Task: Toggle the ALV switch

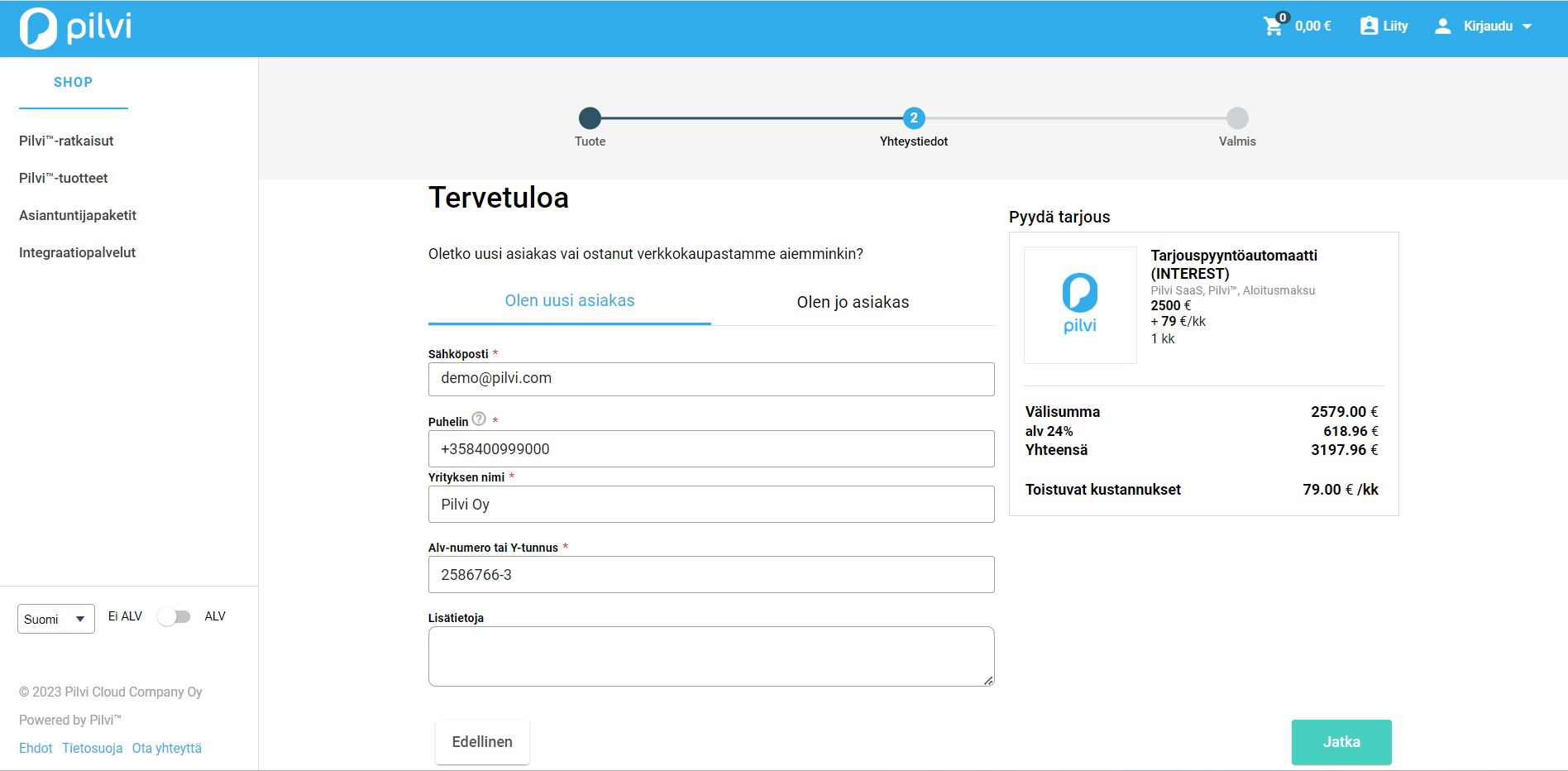Action: click(x=174, y=616)
